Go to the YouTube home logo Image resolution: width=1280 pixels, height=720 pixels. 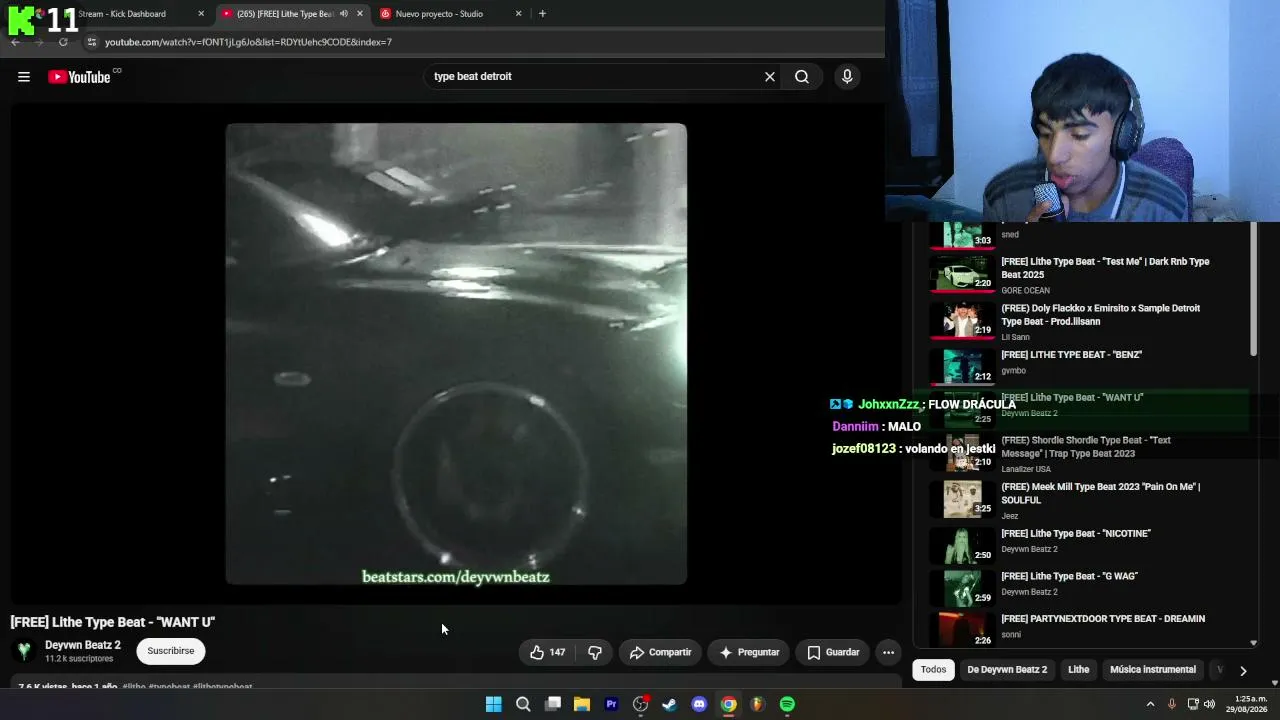tap(79, 77)
